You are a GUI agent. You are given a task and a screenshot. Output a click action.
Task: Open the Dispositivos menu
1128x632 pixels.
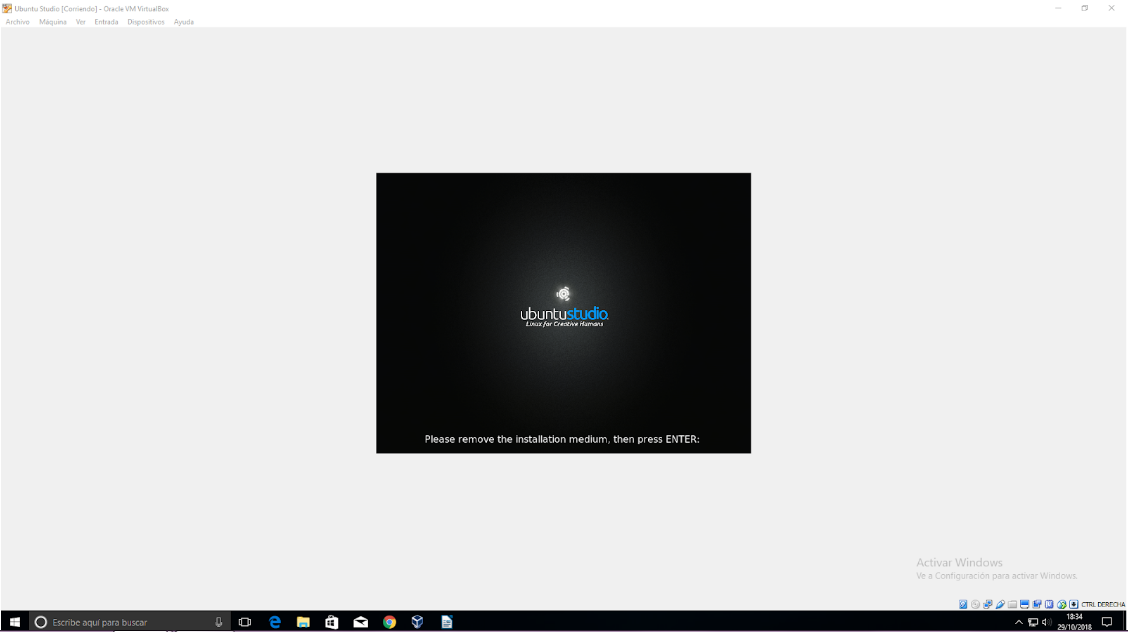(146, 22)
